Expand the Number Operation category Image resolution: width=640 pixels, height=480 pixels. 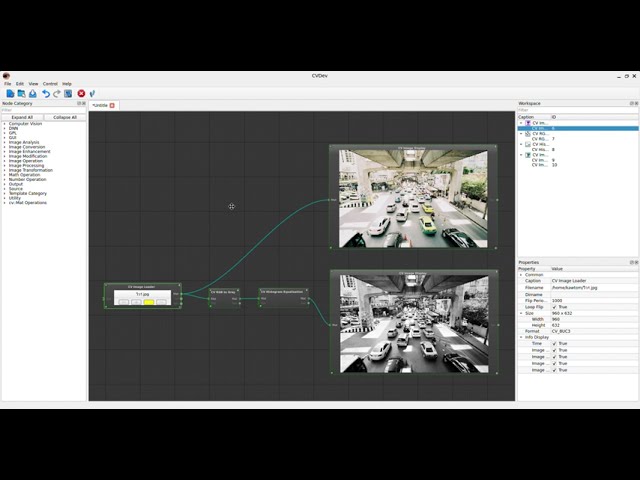[5, 180]
